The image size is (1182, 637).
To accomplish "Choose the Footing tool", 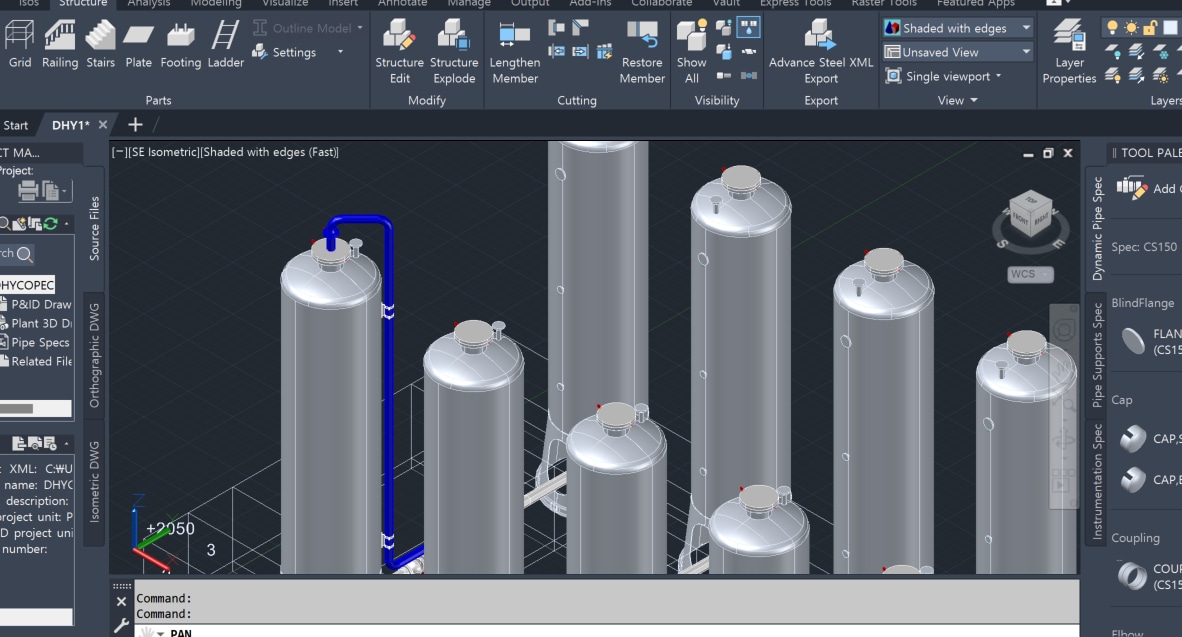I will tap(180, 45).
